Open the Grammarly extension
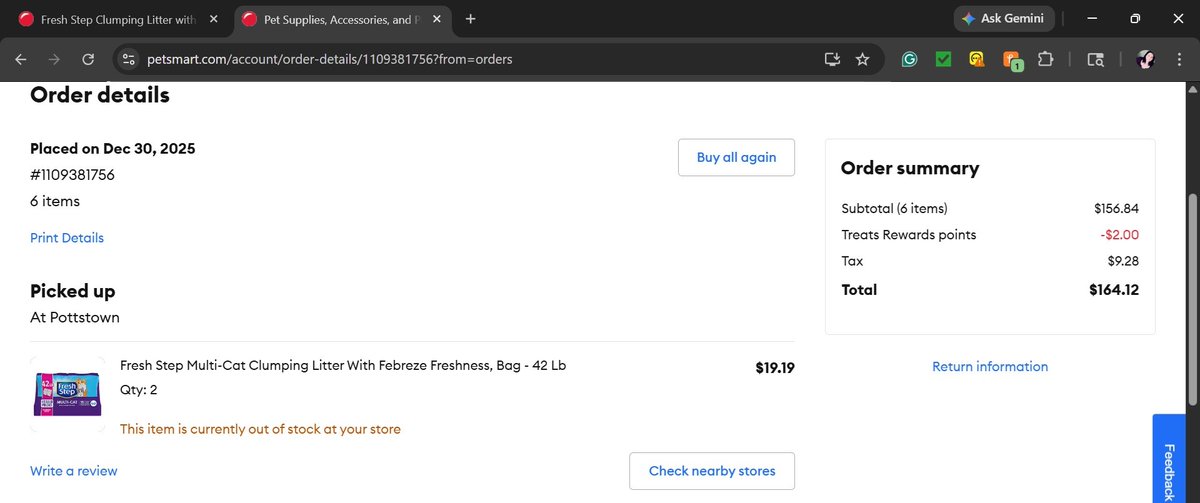Screen dimensions: 1200x503 (x=909, y=59)
